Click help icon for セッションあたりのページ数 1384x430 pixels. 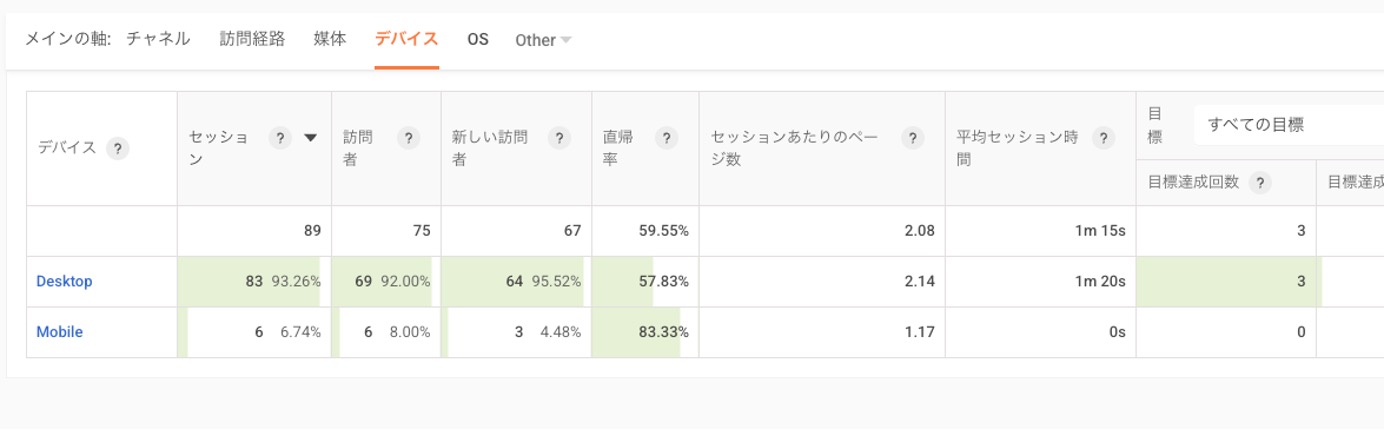pyautogui.click(x=912, y=139)
